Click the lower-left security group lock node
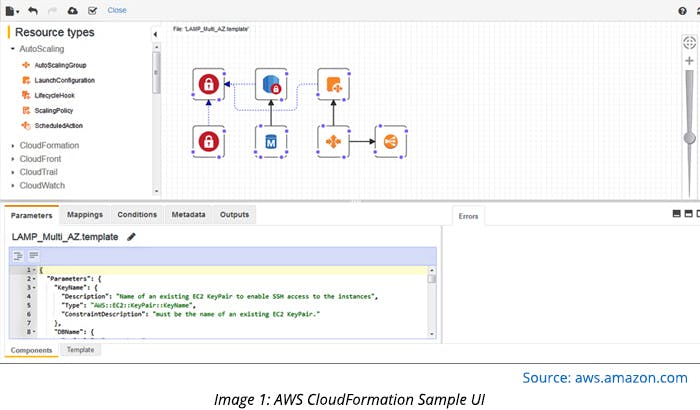The image size is (700, 410). click(x=208, y=142)
